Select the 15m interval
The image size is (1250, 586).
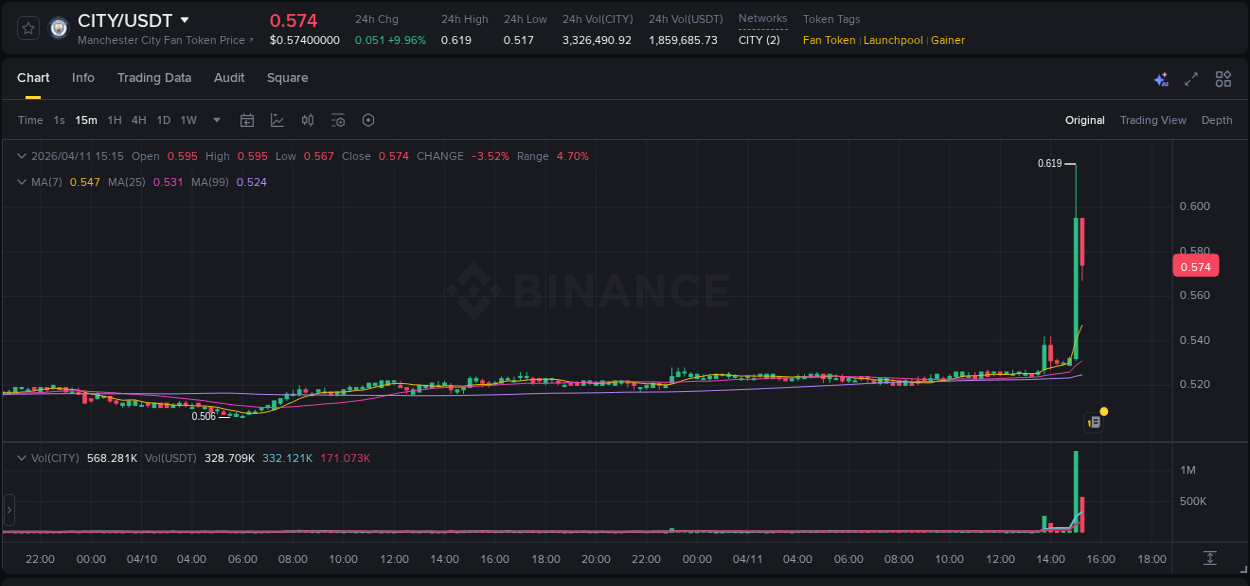tap(86, 120)
